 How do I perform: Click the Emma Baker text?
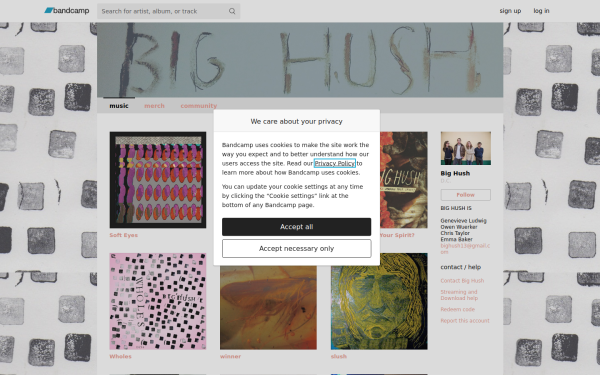[x=456, y=239]
